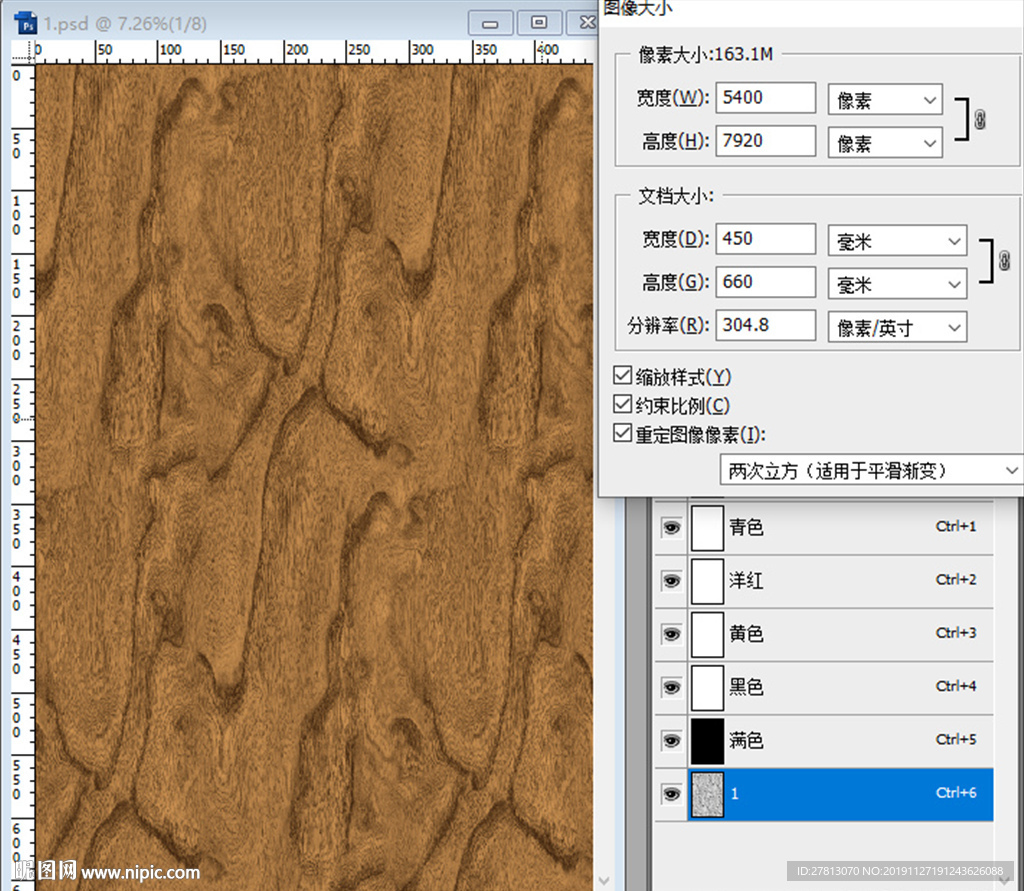Disable the 约束比例 checkbox

623,406
